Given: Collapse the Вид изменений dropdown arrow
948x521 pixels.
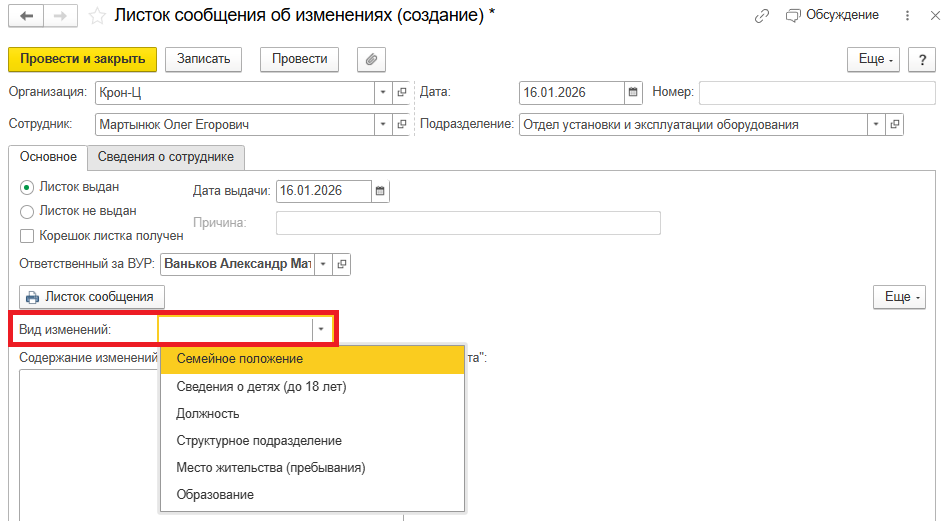Looking at the screenshot, I should (321, 329).
